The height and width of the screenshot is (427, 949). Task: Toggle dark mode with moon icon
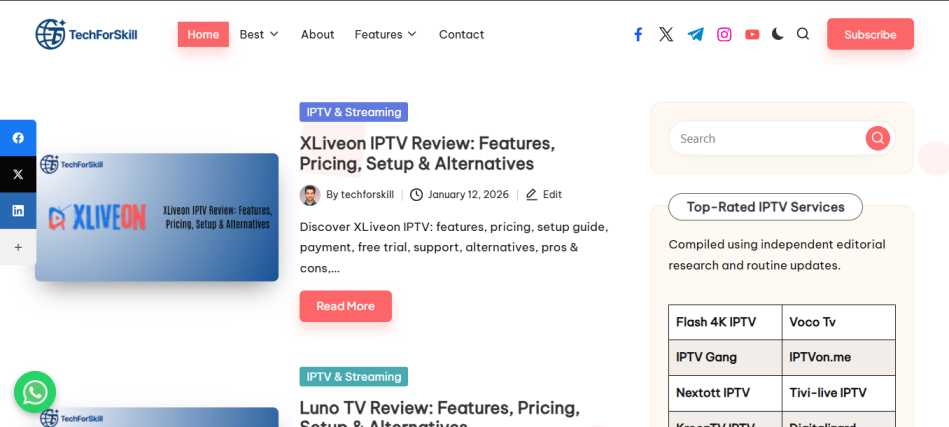(x=778, y=34)
